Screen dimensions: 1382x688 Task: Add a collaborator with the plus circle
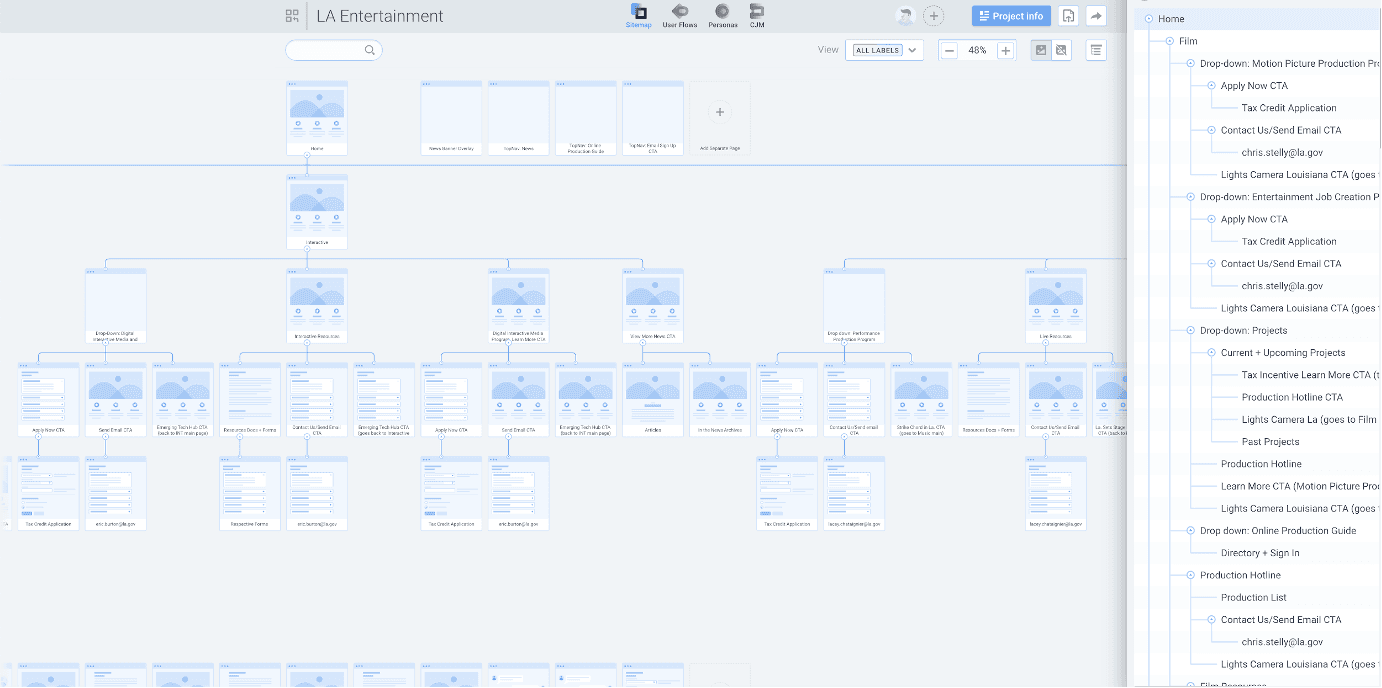(933, 16)
